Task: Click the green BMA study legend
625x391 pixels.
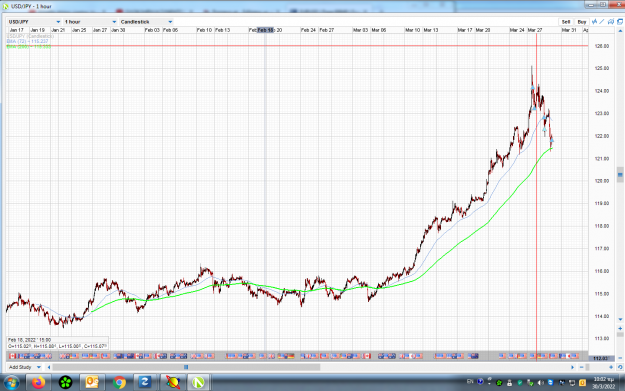Action: point(29,46)
